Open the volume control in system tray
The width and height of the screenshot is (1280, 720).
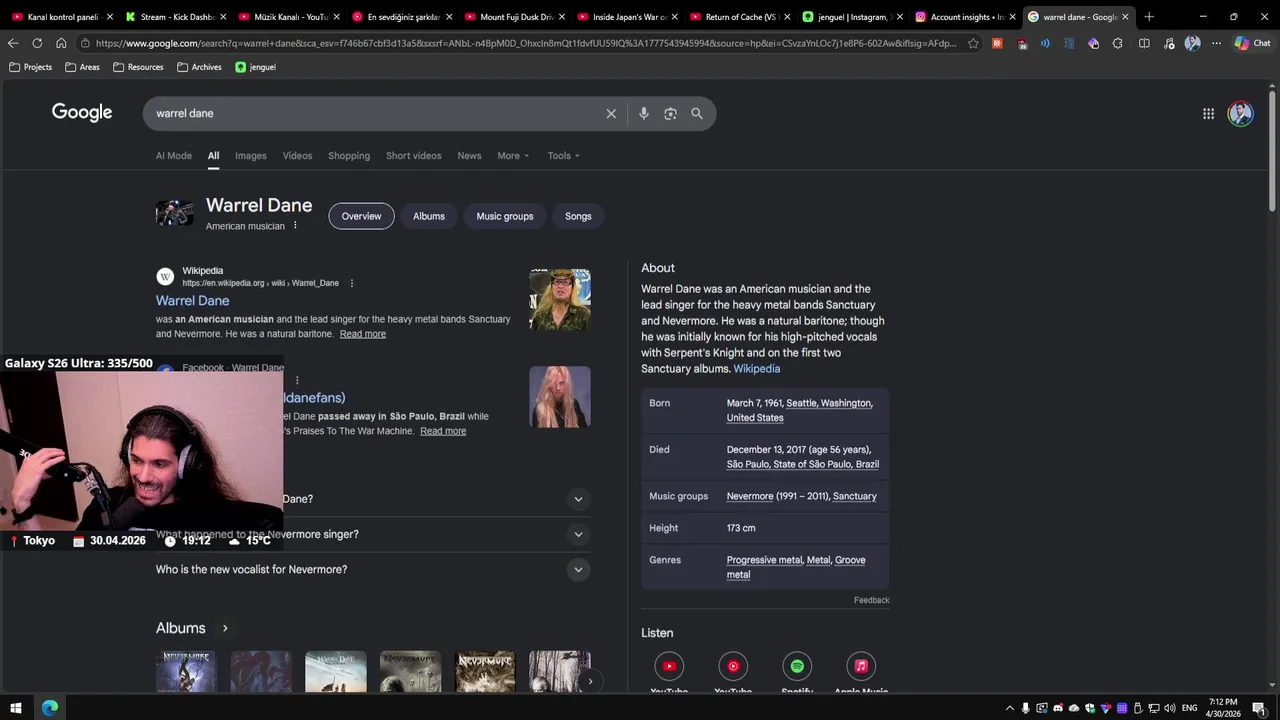click(x=1169, y=708)
